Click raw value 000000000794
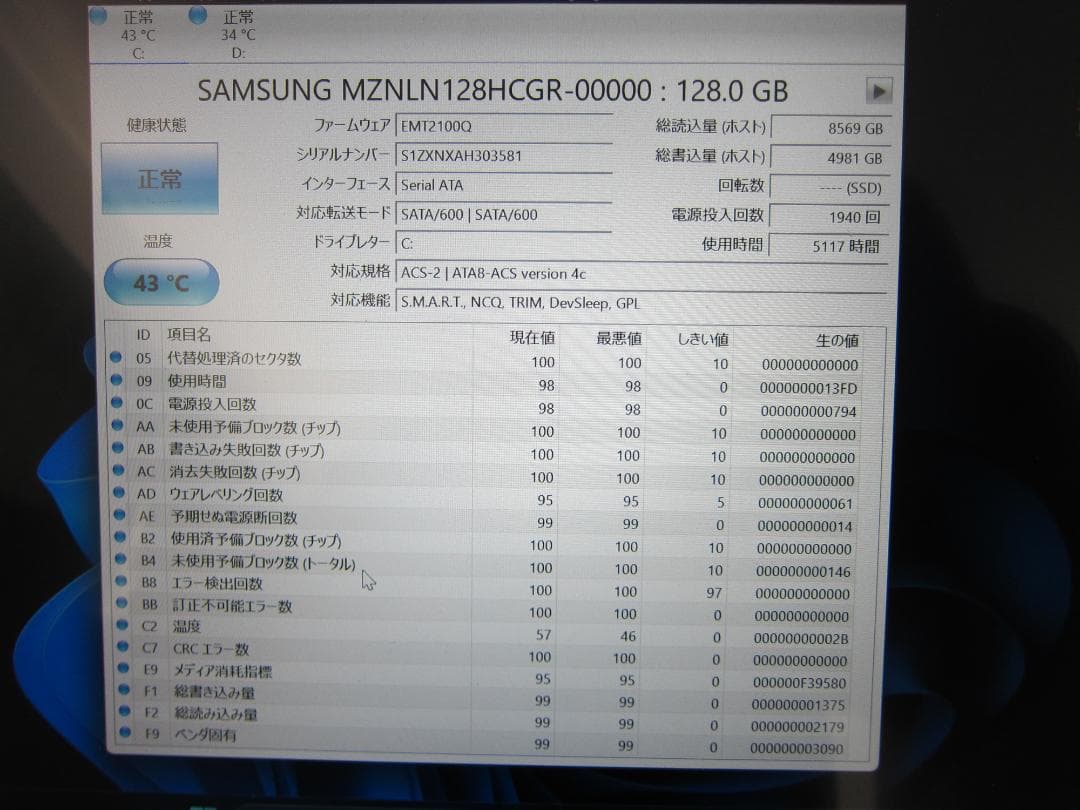The height and width of the screenshot is (810, 1080). (809, 412)
